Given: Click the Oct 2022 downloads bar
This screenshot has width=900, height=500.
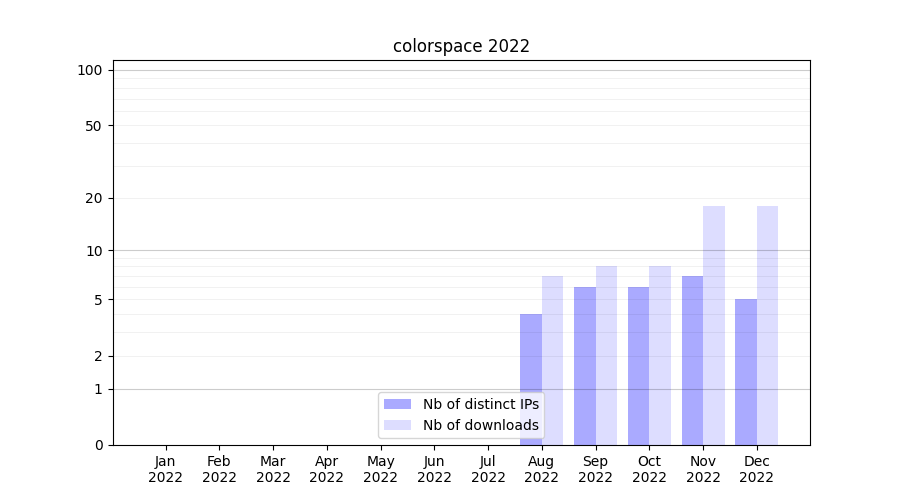Looking at the screenshot, I should [660, 355].
